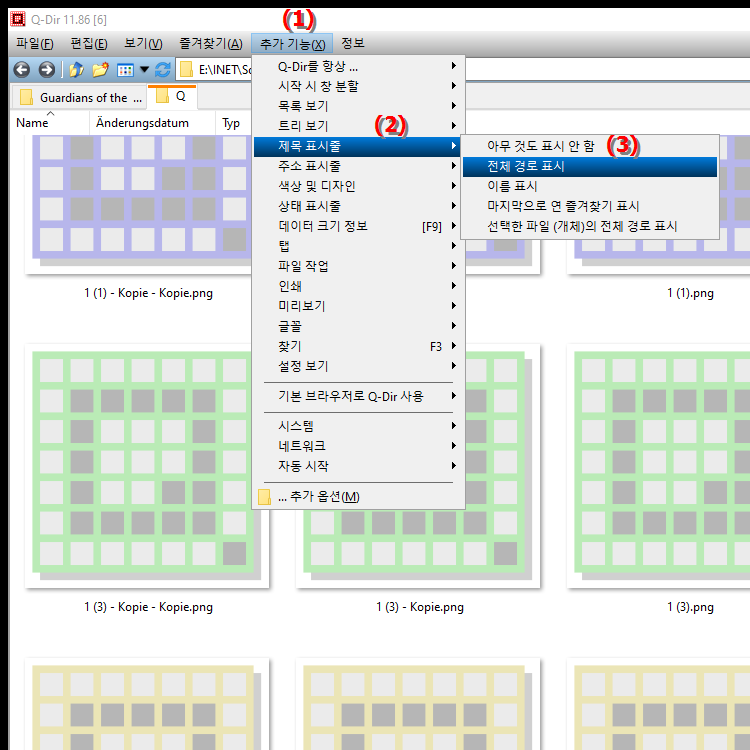Click the view mode grid icon
Viewport: 750px width, 750px height.
[x=125, y=70]
